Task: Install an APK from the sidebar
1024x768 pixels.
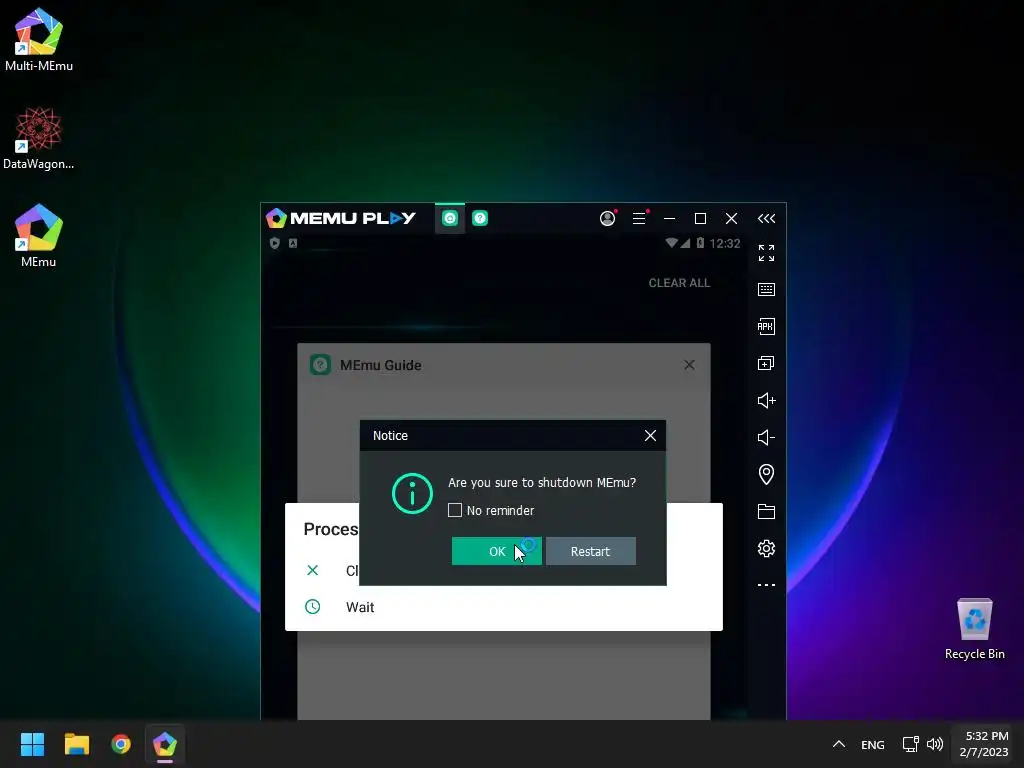Action: (x=767, y=327)
